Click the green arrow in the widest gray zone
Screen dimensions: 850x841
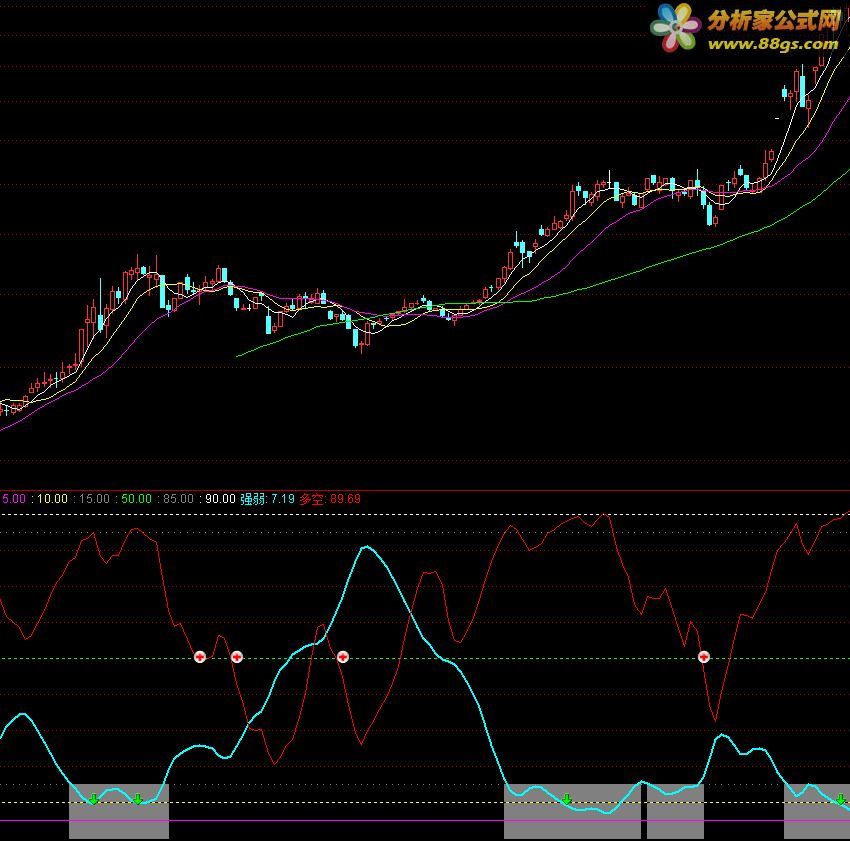point(567,799)
